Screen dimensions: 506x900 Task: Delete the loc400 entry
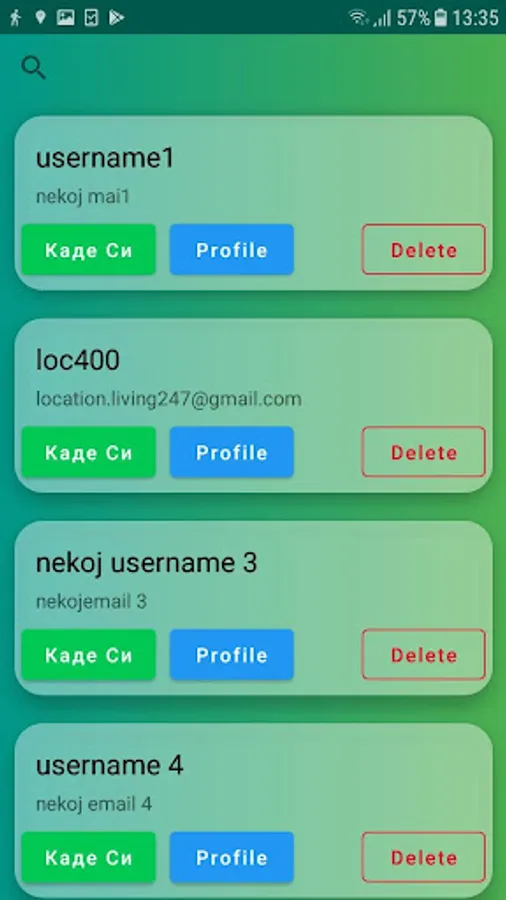424,452
